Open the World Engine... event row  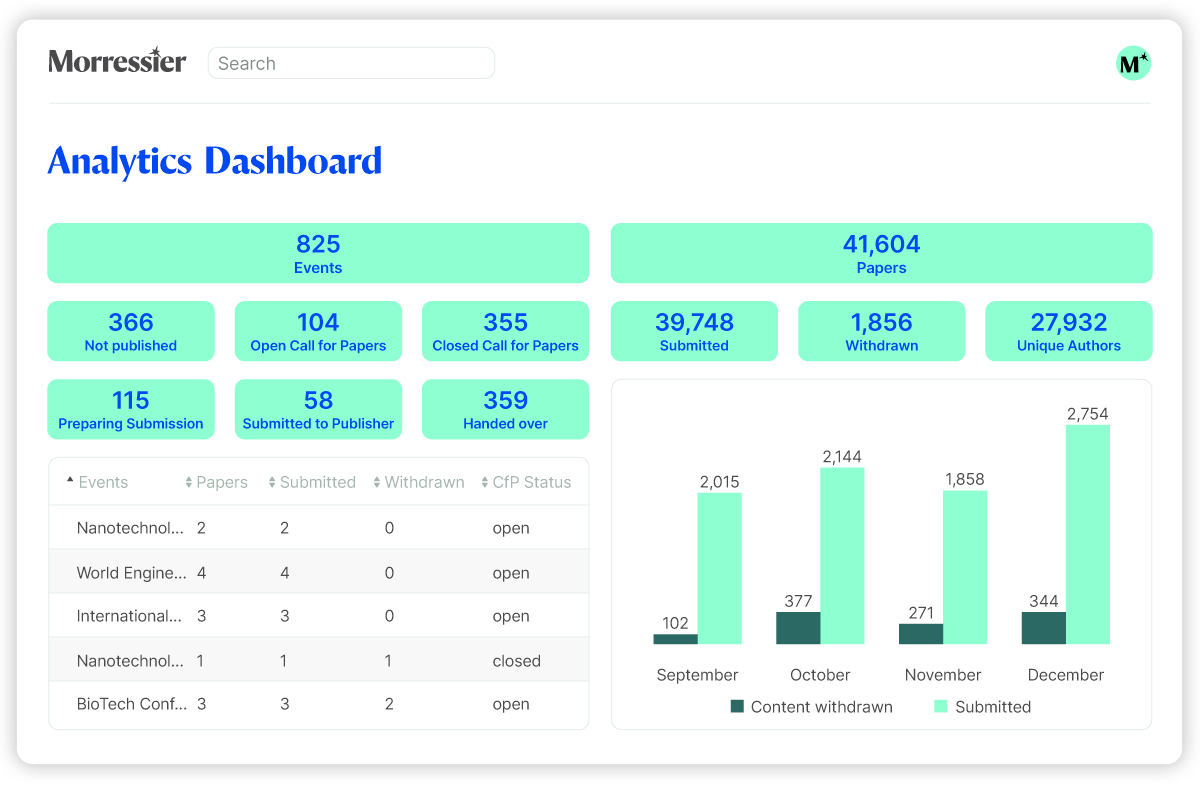pyautogui.click(x=318, y=573)
